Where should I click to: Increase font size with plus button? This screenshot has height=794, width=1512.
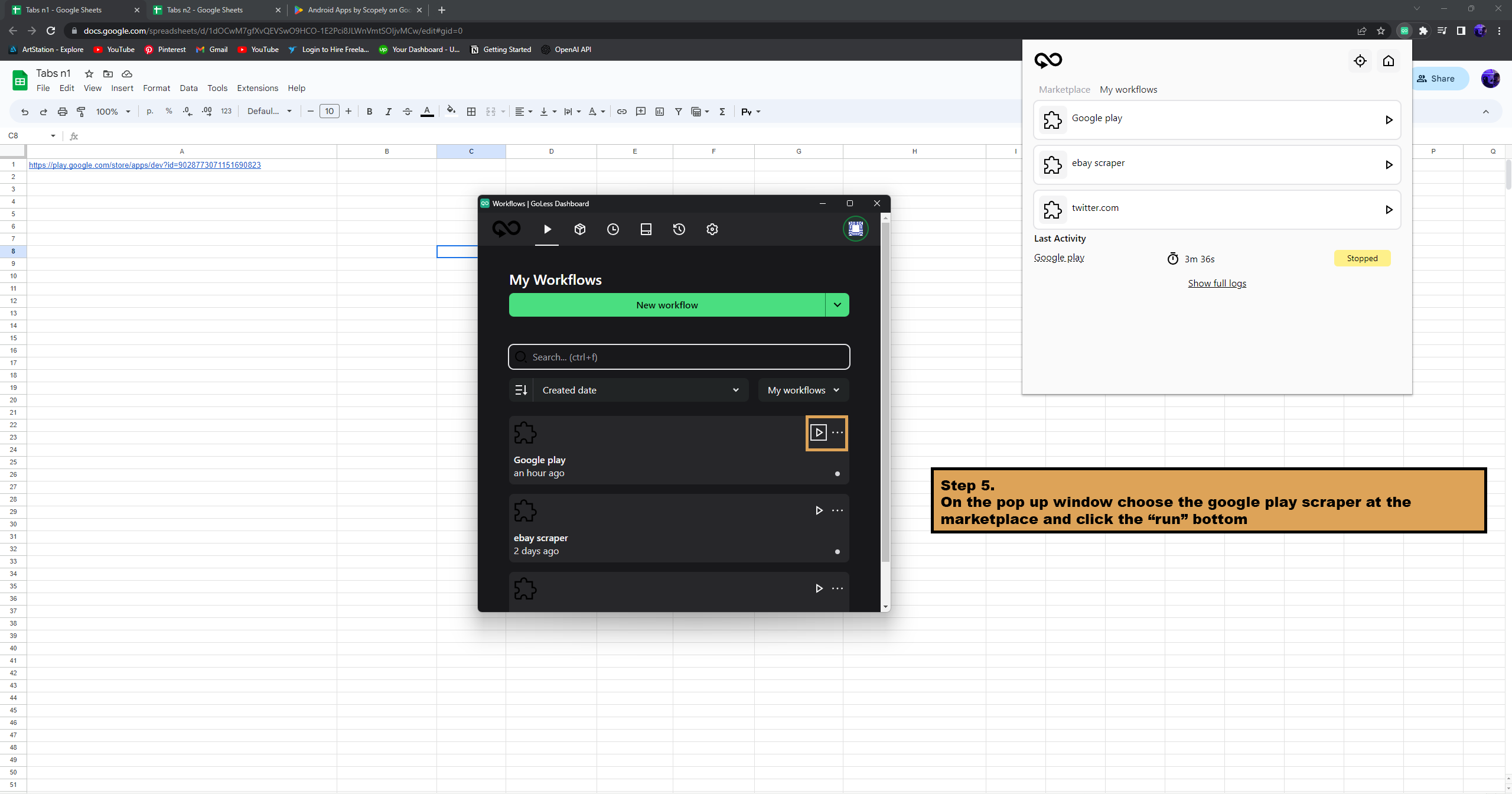point(348,112)
